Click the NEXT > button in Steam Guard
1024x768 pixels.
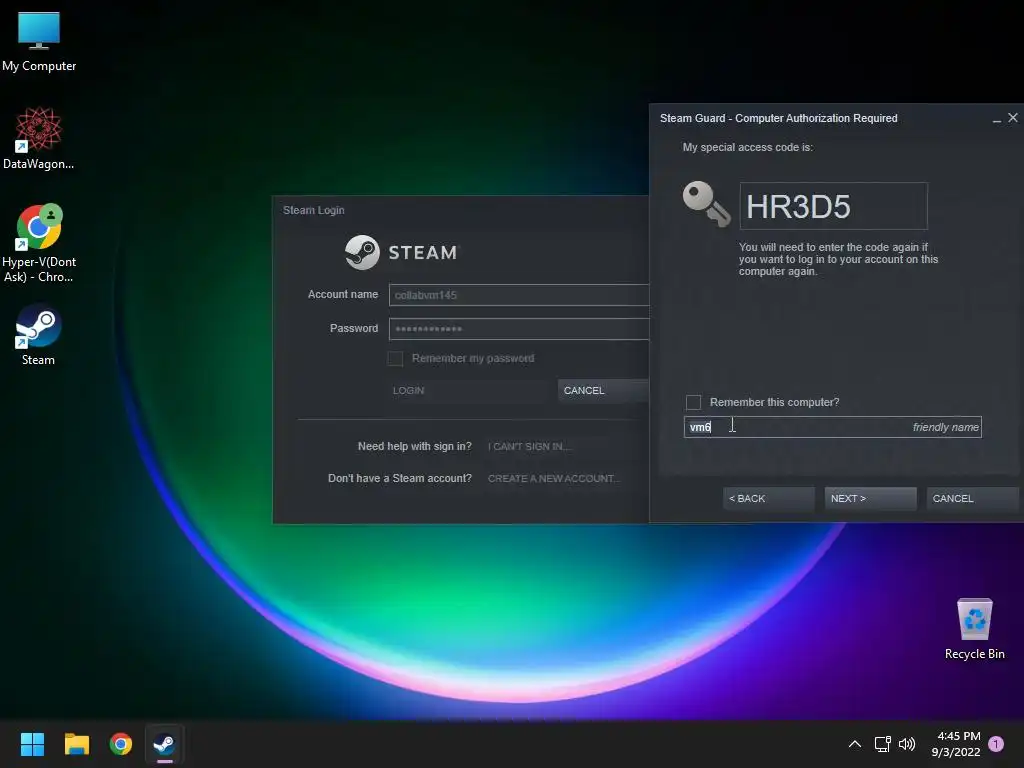click(871, 498)
